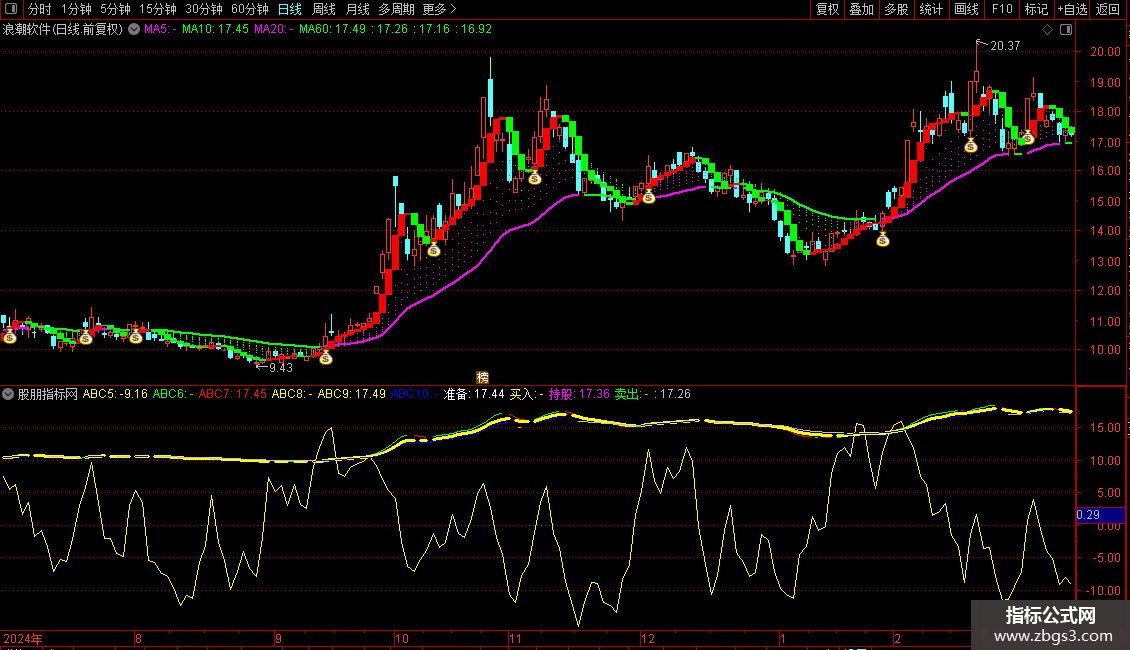This screenshot has height=650, width=1130.
Task: Click money bag signal beside the 9.43 low
Action: pyautogui.click(x=326, y=357)
